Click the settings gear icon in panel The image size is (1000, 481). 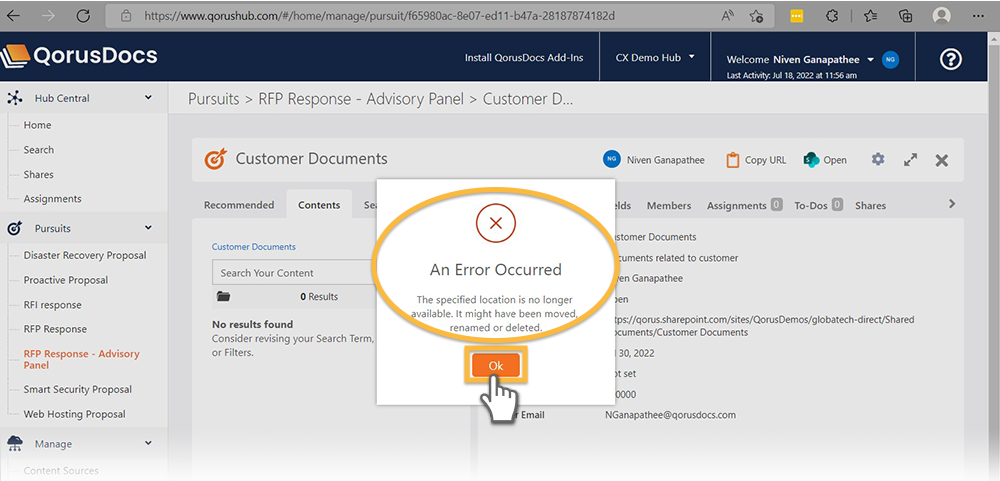pos(878,160)
